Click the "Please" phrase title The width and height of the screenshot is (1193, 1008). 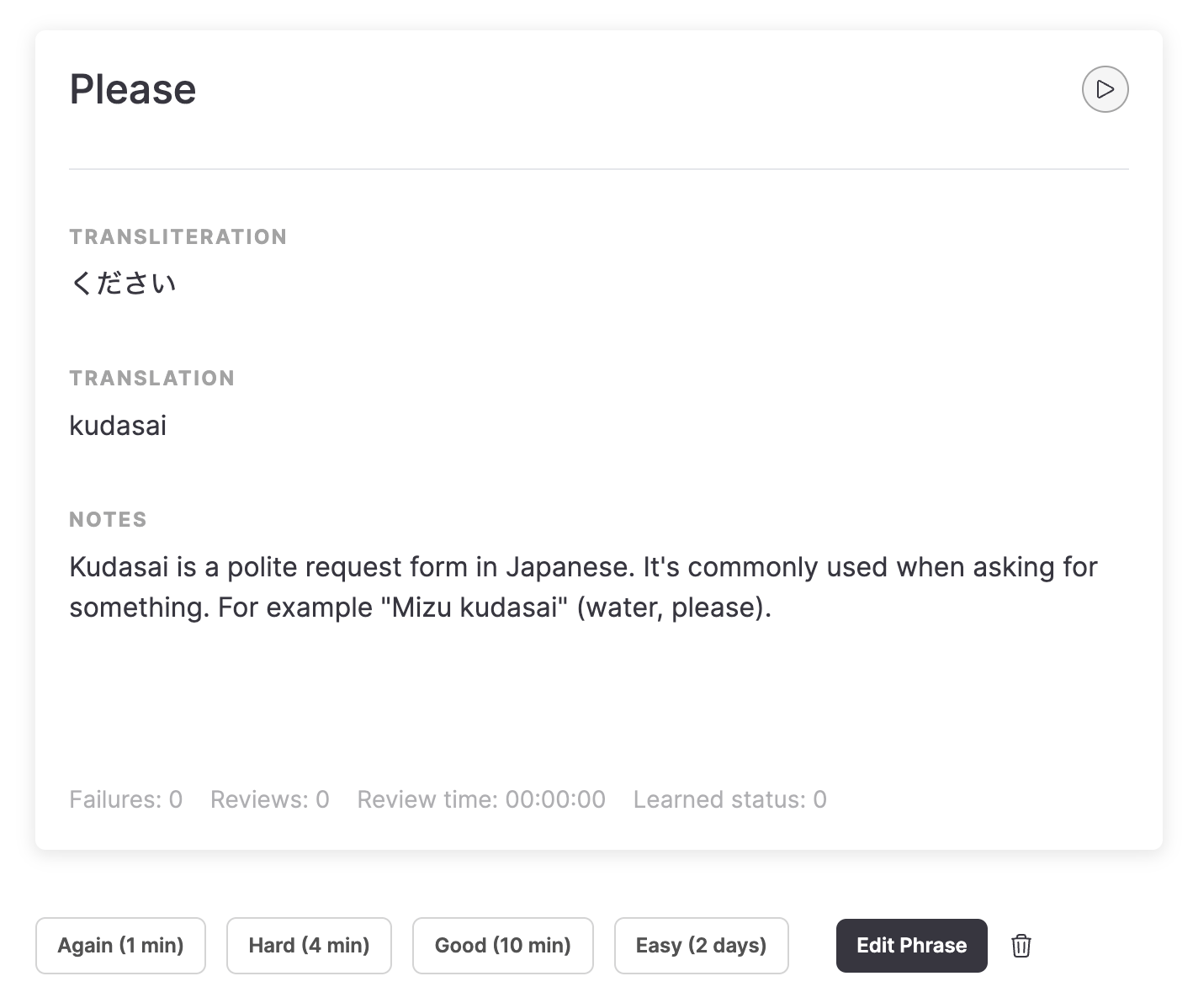click(x=133, y=89)
